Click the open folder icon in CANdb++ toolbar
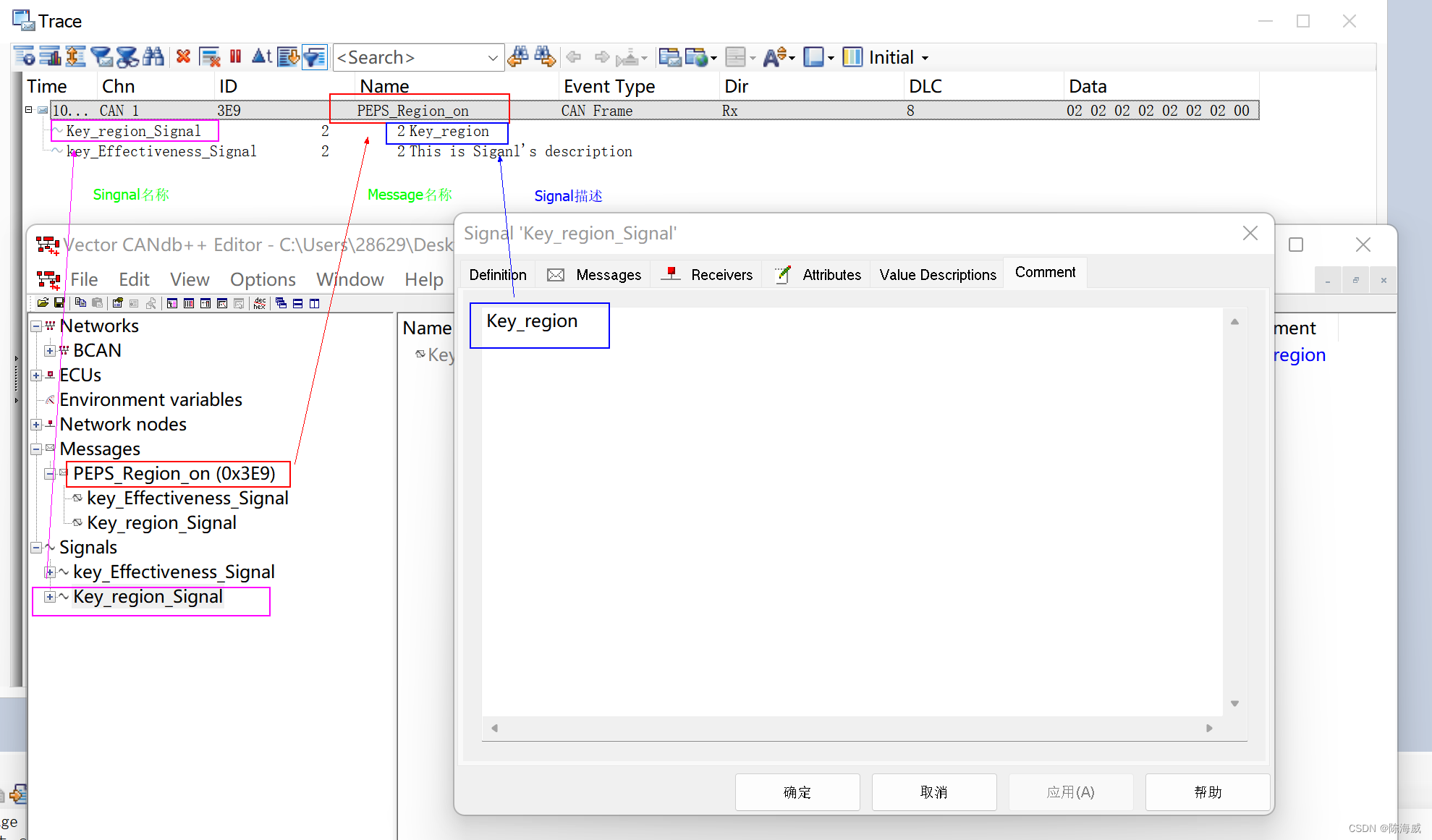 pos(43,303)
